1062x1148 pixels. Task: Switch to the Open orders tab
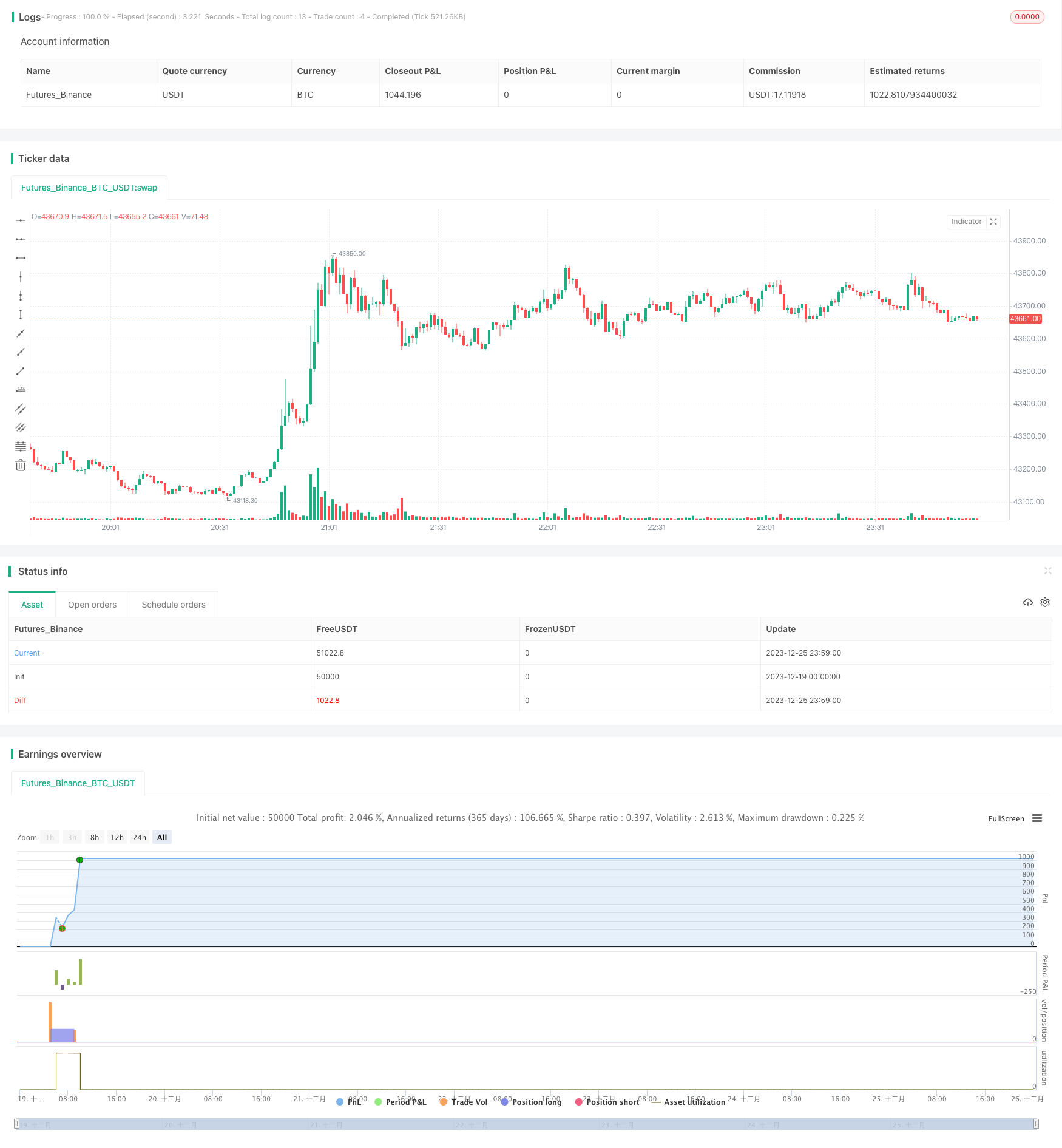(92, 605)
